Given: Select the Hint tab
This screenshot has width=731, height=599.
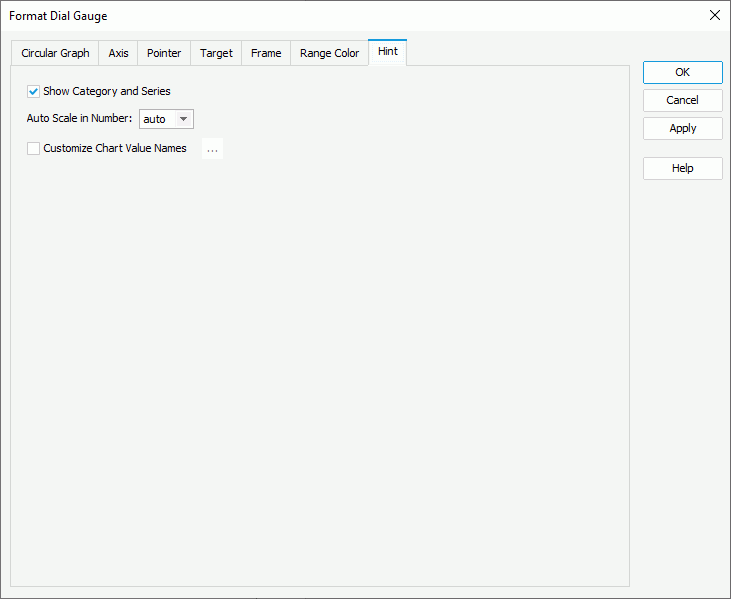Looking at the screenshot, I should [387, 52].
